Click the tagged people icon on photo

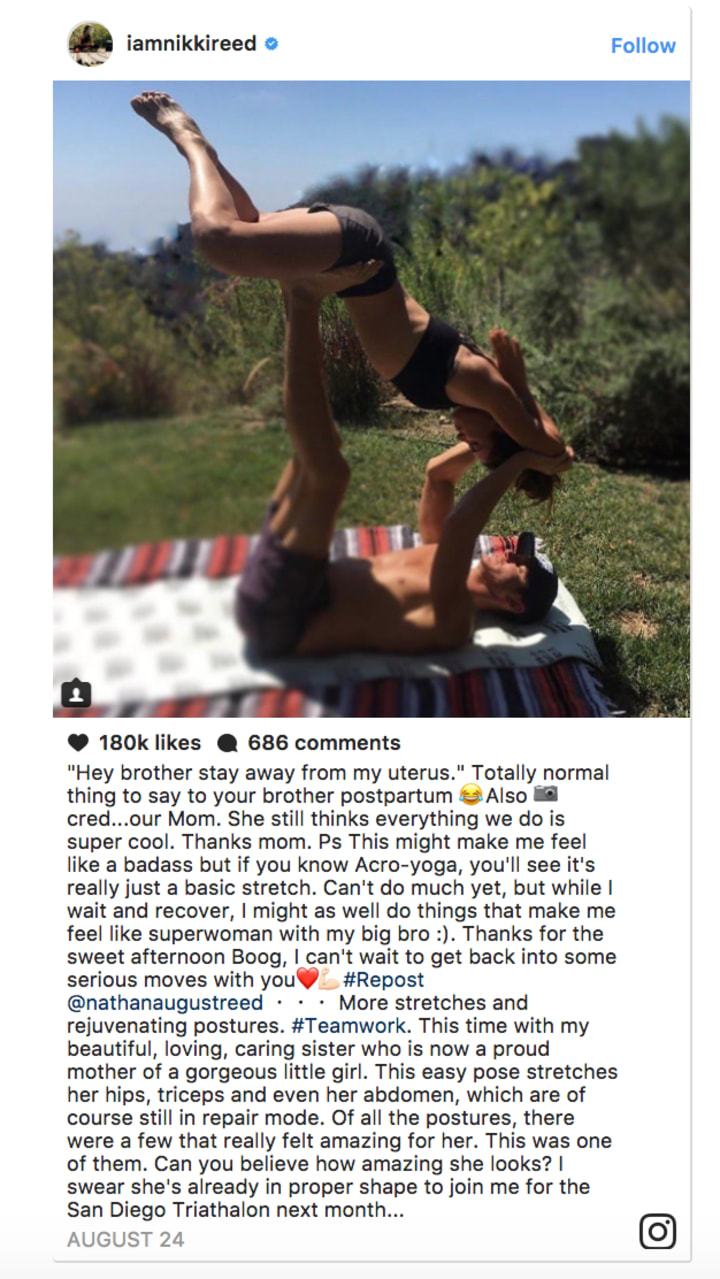point(77,693)
